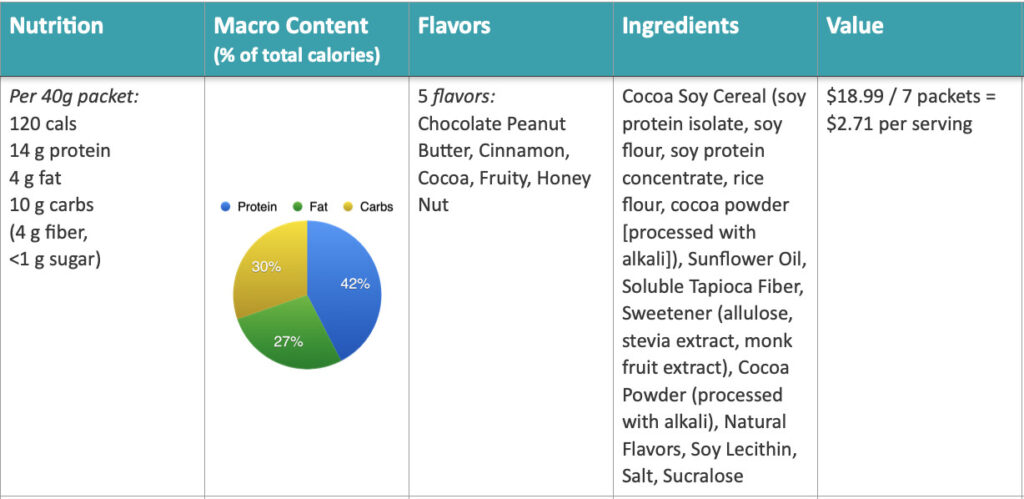This screenshot has width=1024, height=499.
Task: Select the Flavors column header
Action: point(454,26)
